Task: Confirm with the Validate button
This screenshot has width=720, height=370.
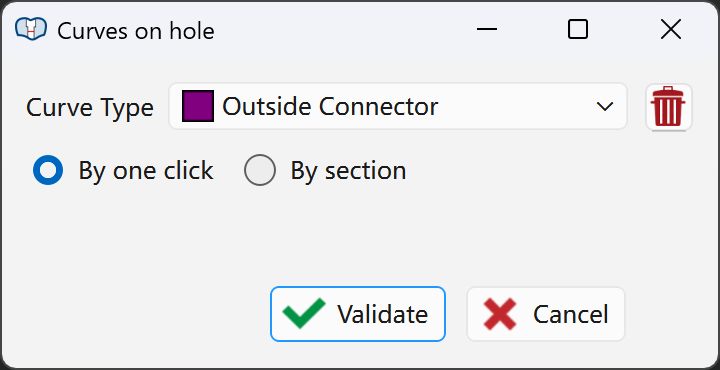Action: coord(358,314)
